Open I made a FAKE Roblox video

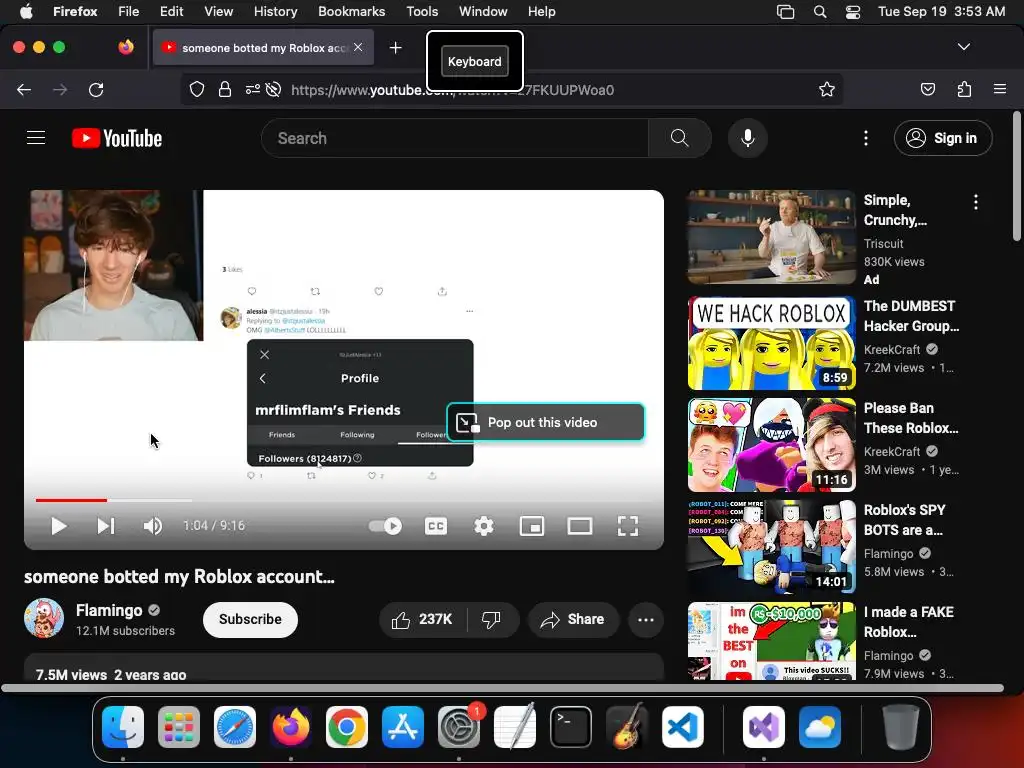pos(908,622)
